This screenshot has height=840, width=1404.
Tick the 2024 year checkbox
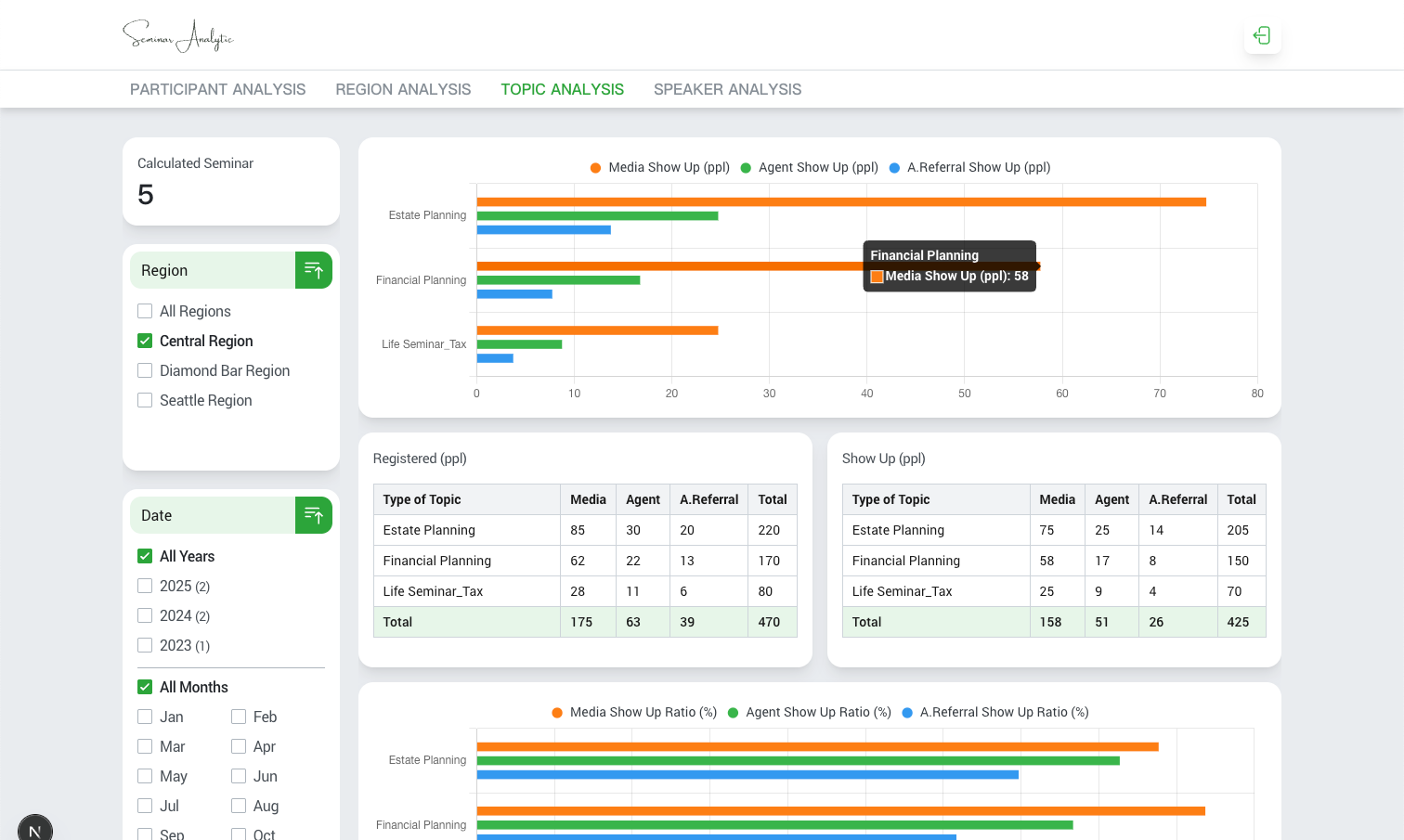point(145,615)
